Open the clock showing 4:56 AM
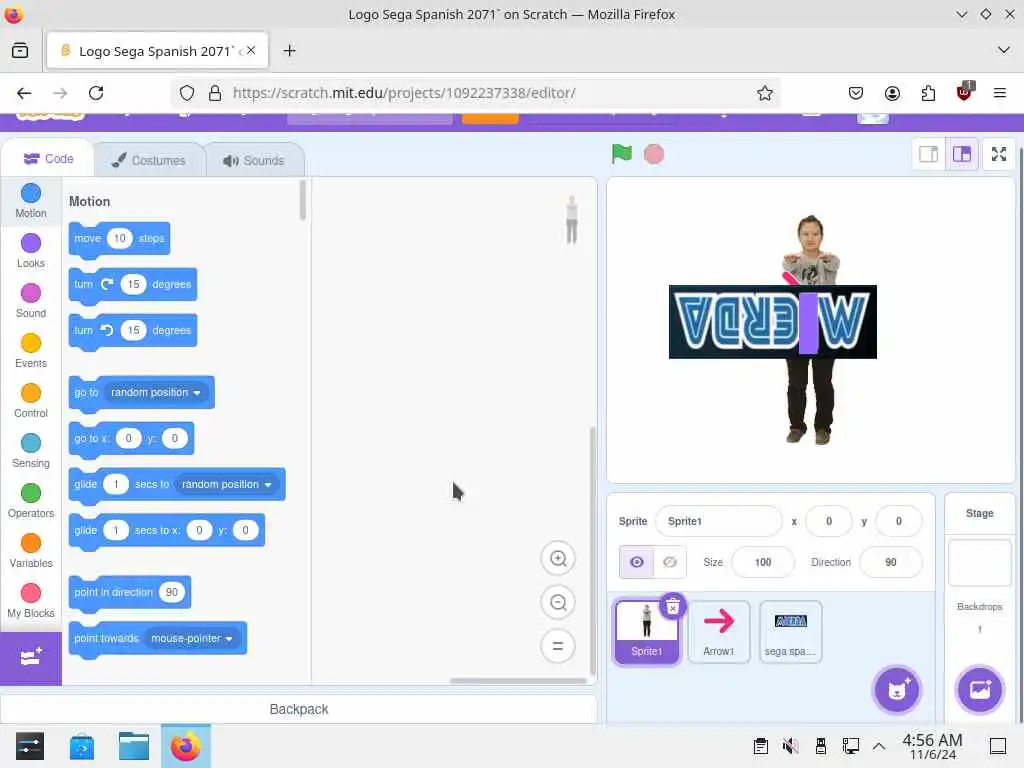Viewport: 1024px width, 768px height. [932, 746]
